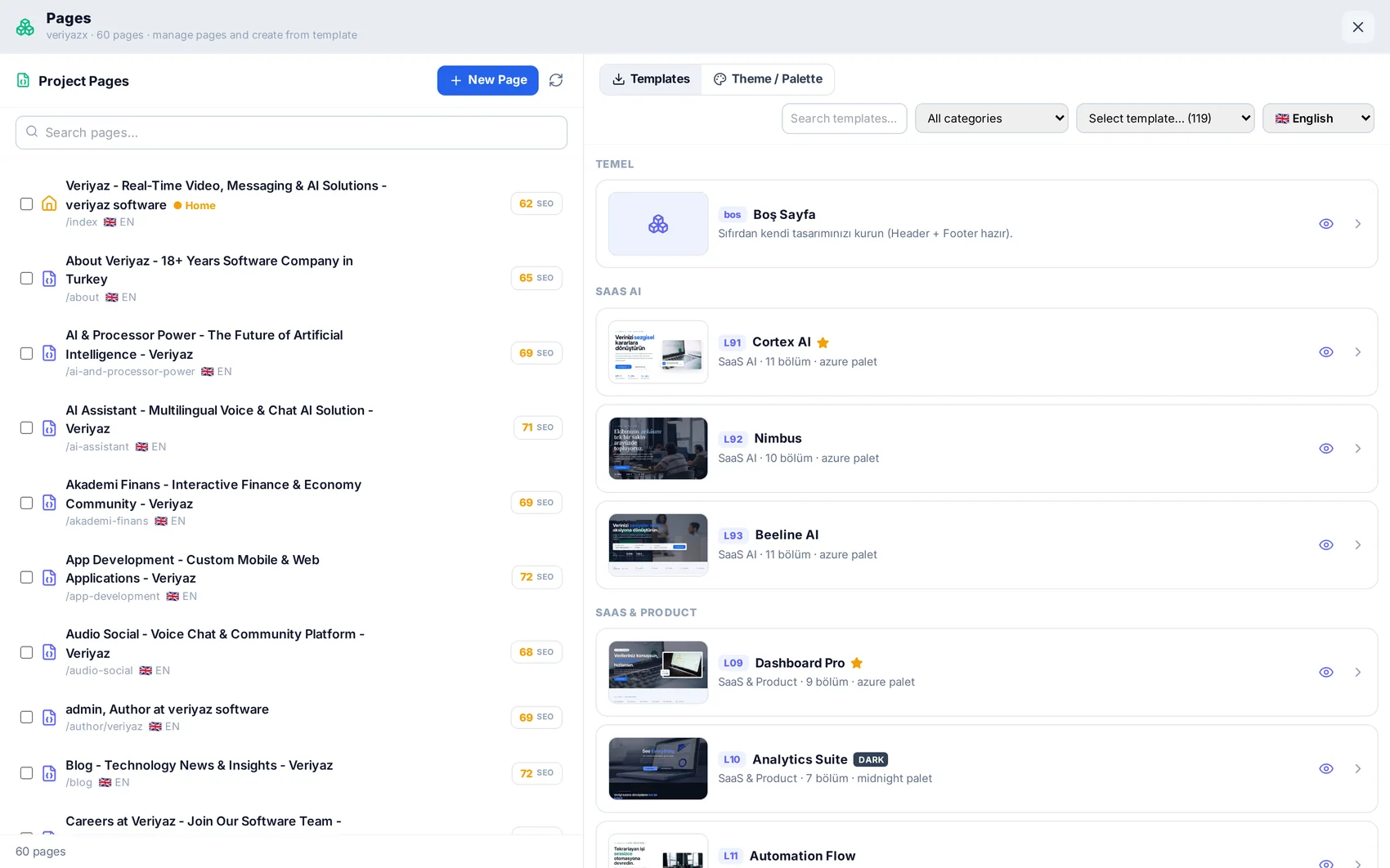Preview the Nimbus template via eye icon
This screenshot has height=868, width=1390.
[x=1326, y=449]
